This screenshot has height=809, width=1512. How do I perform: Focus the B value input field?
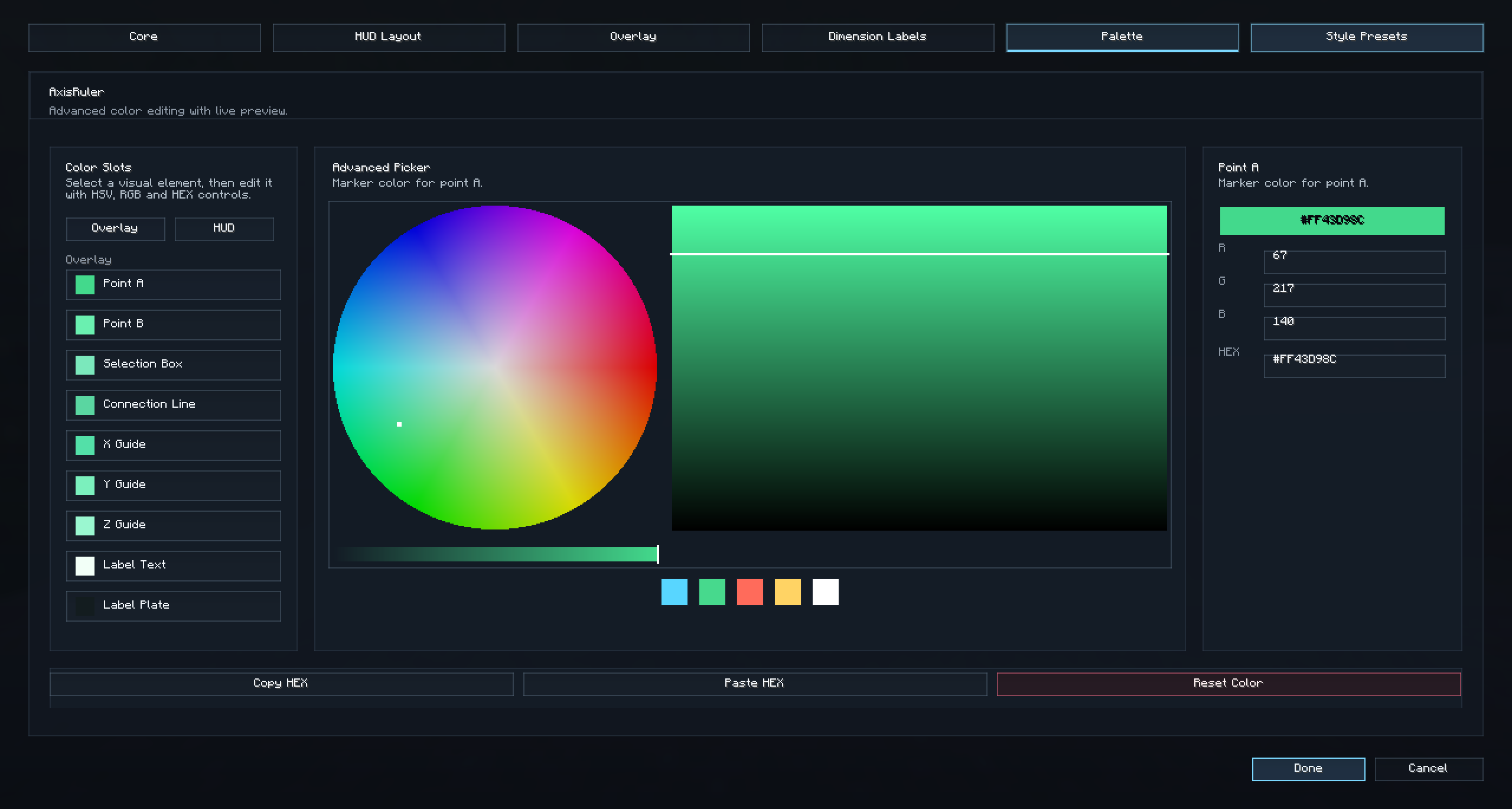tap(1354, 328)
